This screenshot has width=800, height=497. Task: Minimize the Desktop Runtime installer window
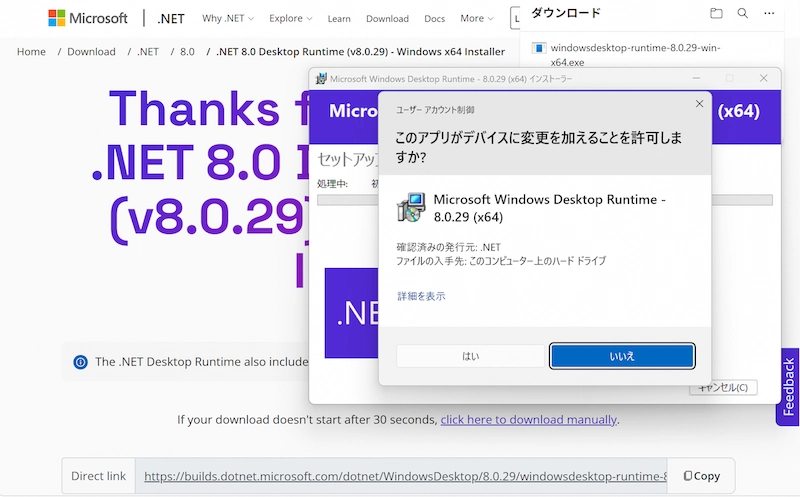[696, 78]
